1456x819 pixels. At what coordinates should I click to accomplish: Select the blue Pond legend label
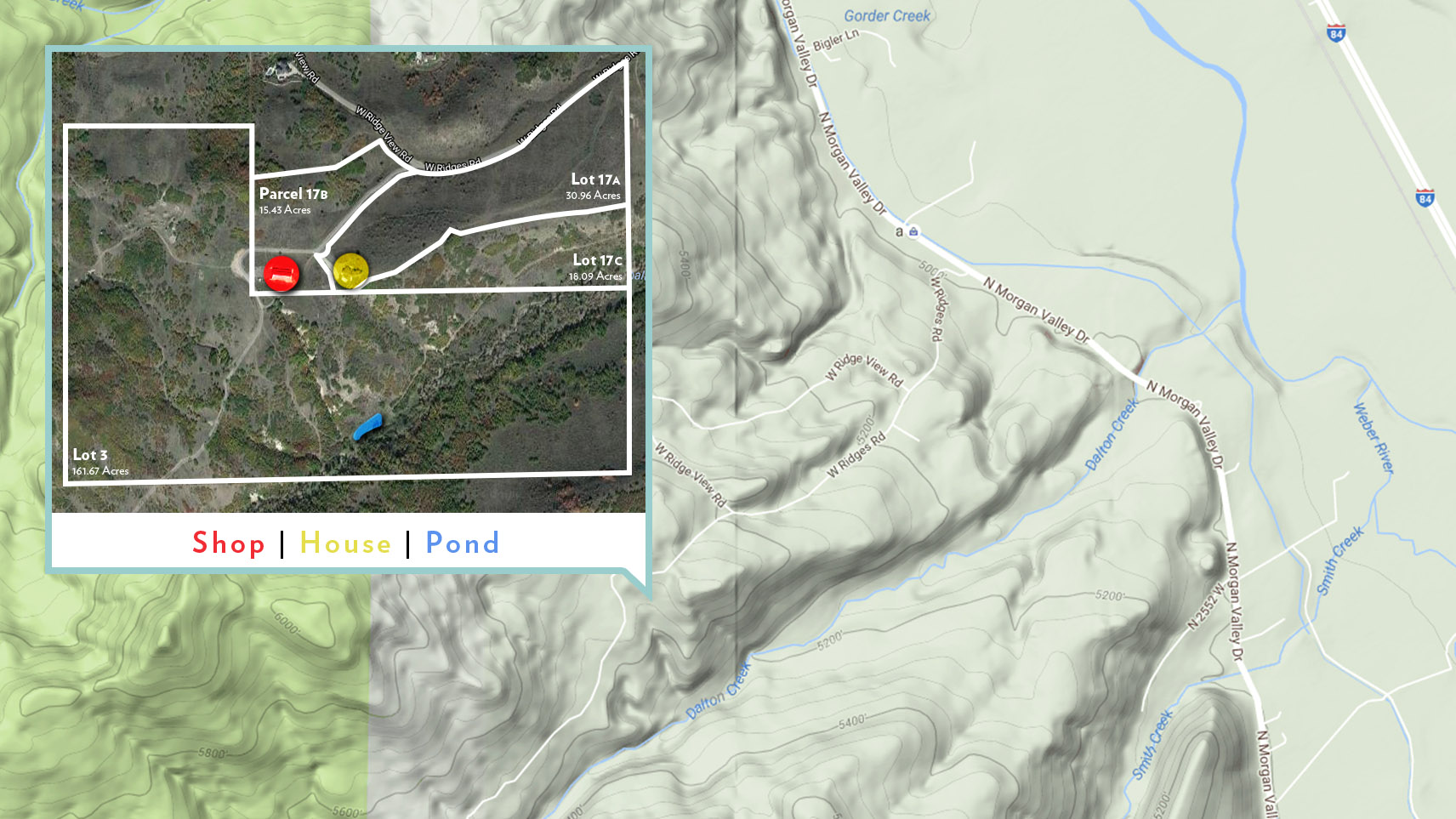(x=463, y=543)
